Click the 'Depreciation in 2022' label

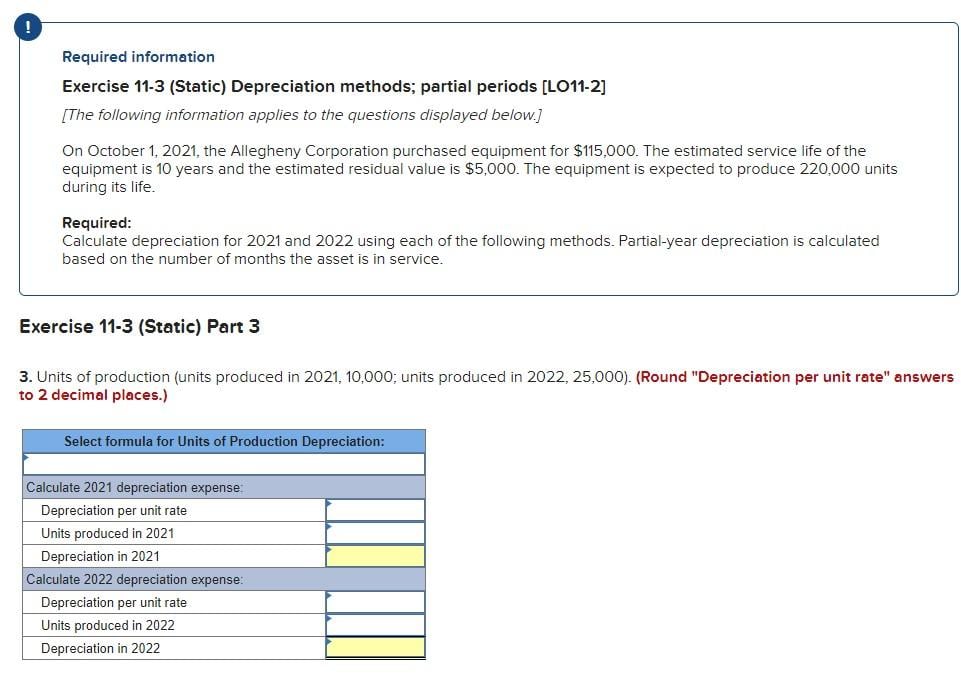[101, 649]
